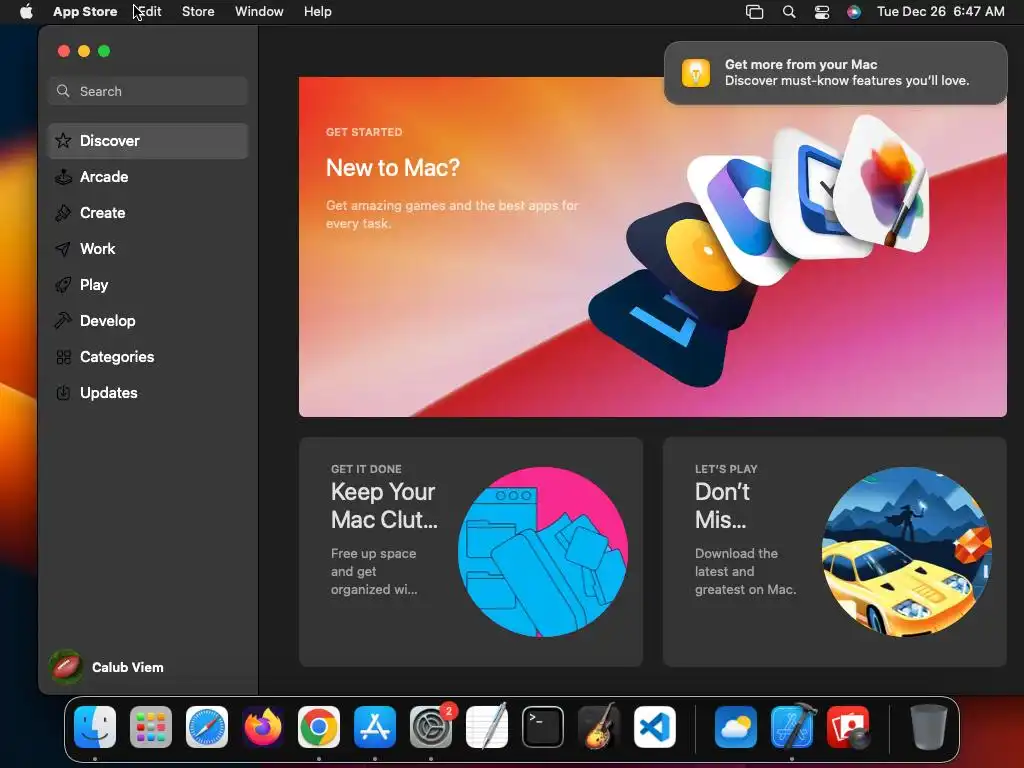Open the New to Mac? featured banner
Image resolution: width=1024 pixels, height=768 pixels.
(x=652, y=247)
